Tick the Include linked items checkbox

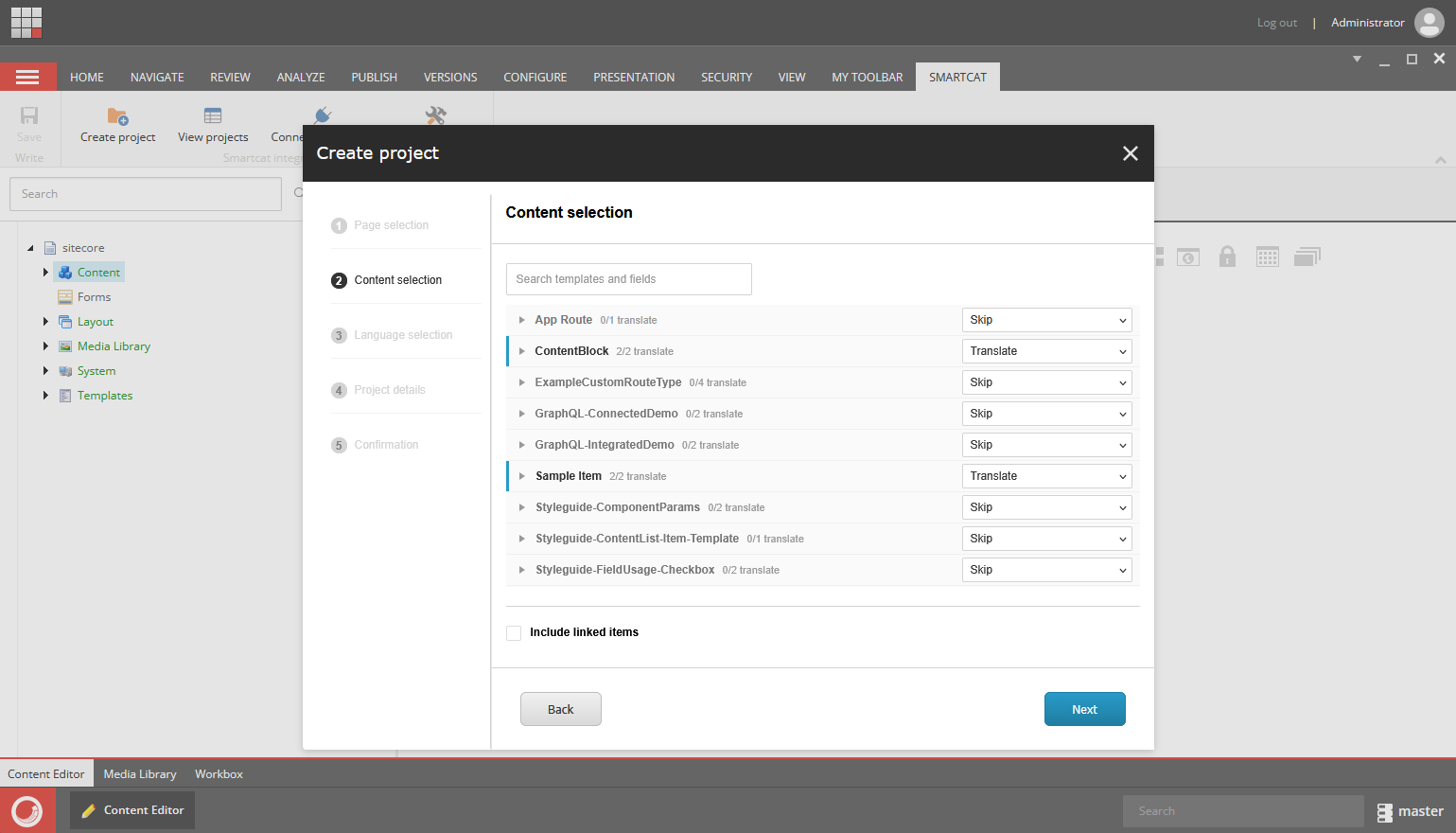click(x=514, y=633)
